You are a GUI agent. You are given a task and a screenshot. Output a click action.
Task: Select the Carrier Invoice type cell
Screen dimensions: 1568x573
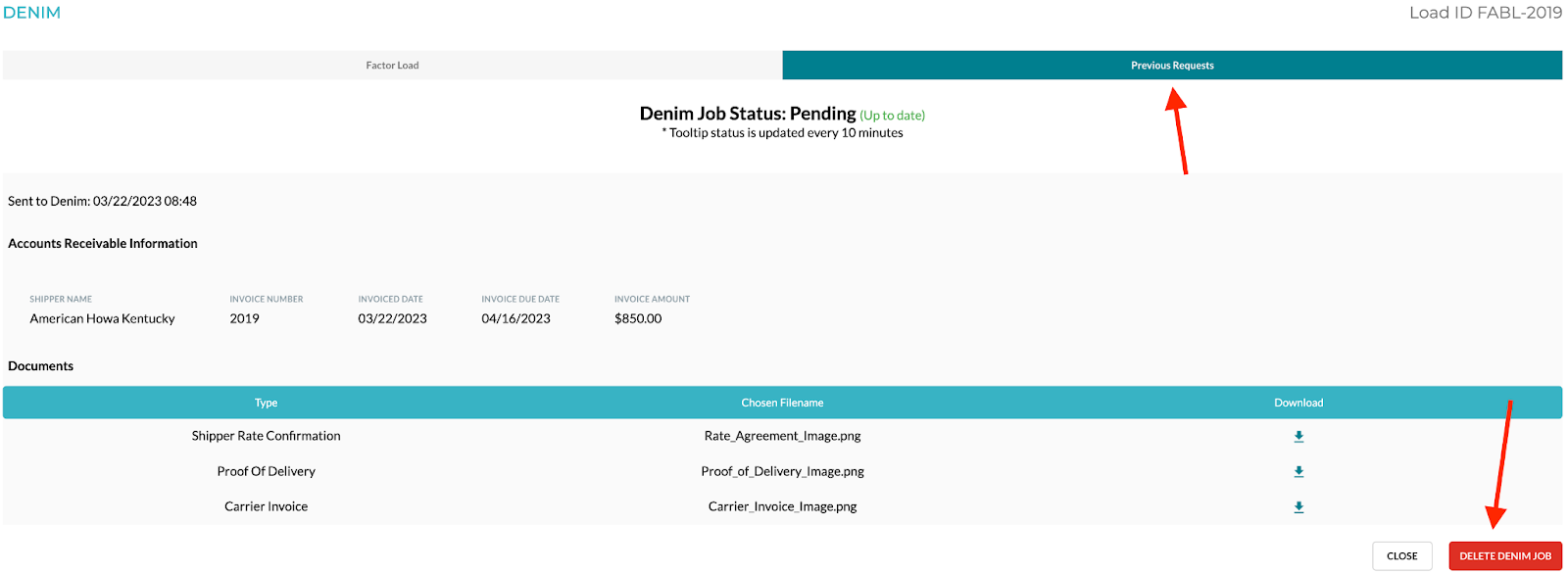(267, 506)
